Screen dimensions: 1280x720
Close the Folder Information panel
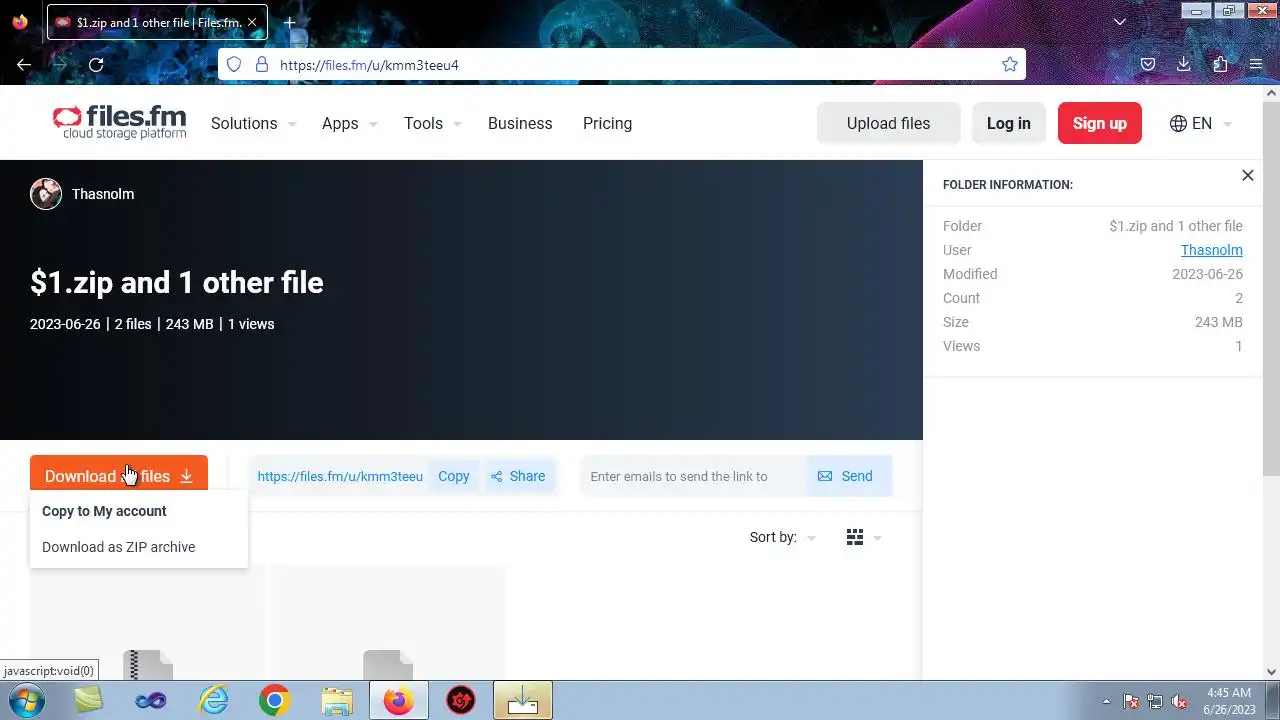tap(1247, 176)
